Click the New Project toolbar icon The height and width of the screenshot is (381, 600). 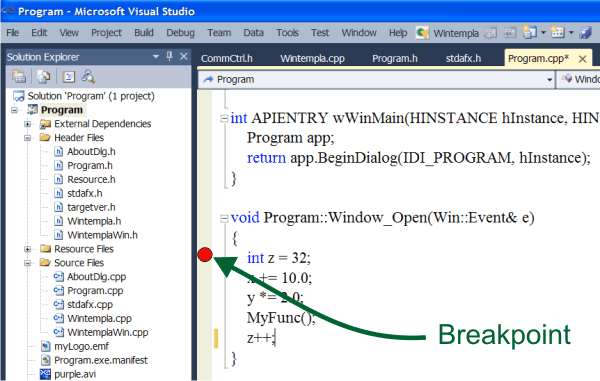point(529,33)
